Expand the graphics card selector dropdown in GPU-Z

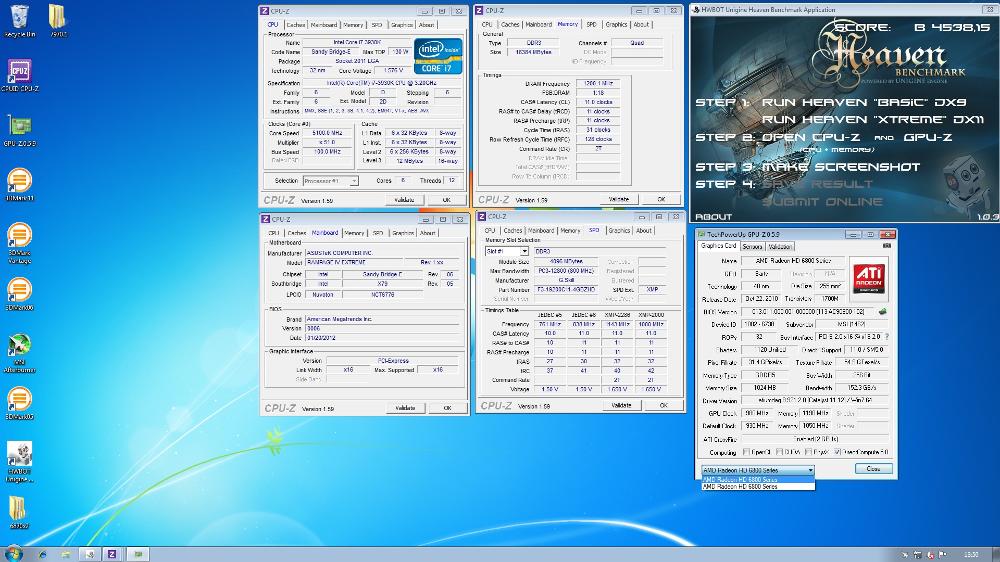(x=758, y=470)
